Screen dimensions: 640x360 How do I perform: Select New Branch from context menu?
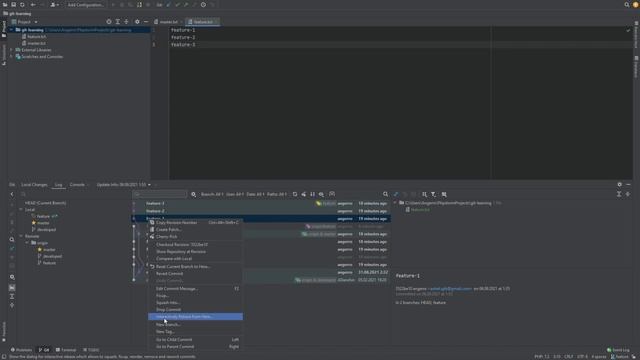point(195,324)
